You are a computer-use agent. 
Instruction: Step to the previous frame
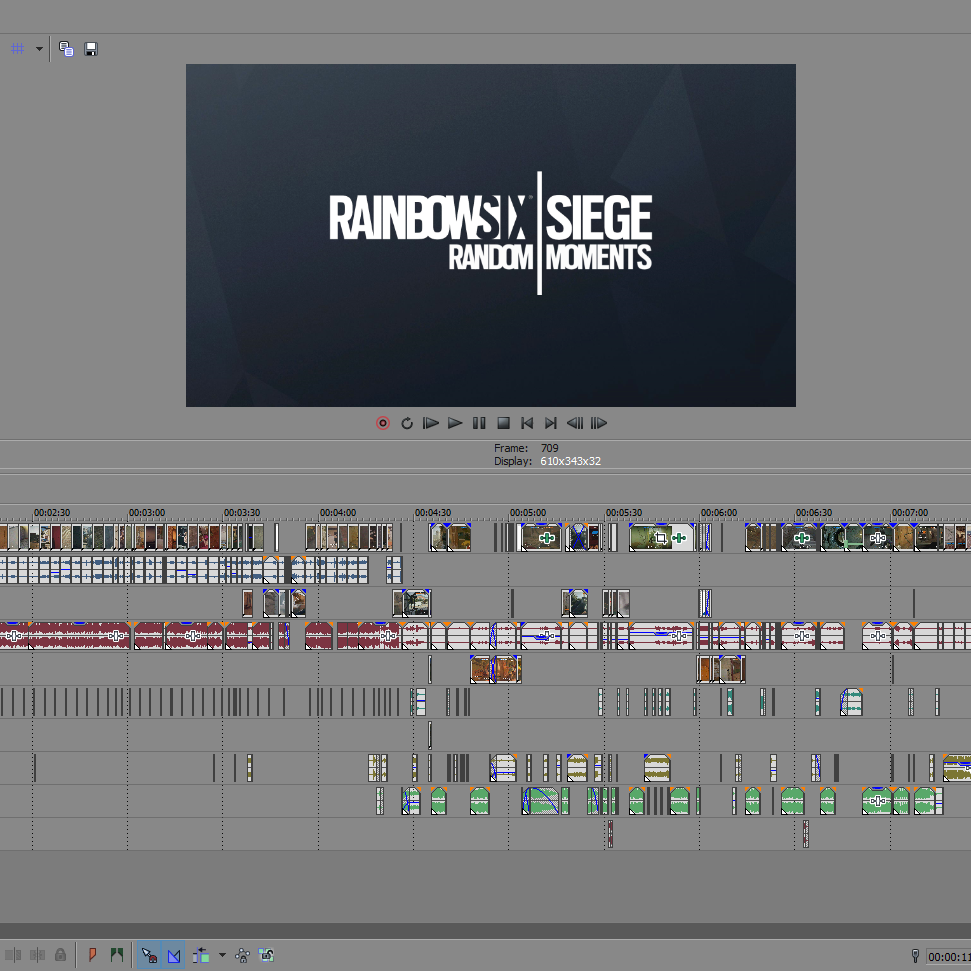point(575,423)
